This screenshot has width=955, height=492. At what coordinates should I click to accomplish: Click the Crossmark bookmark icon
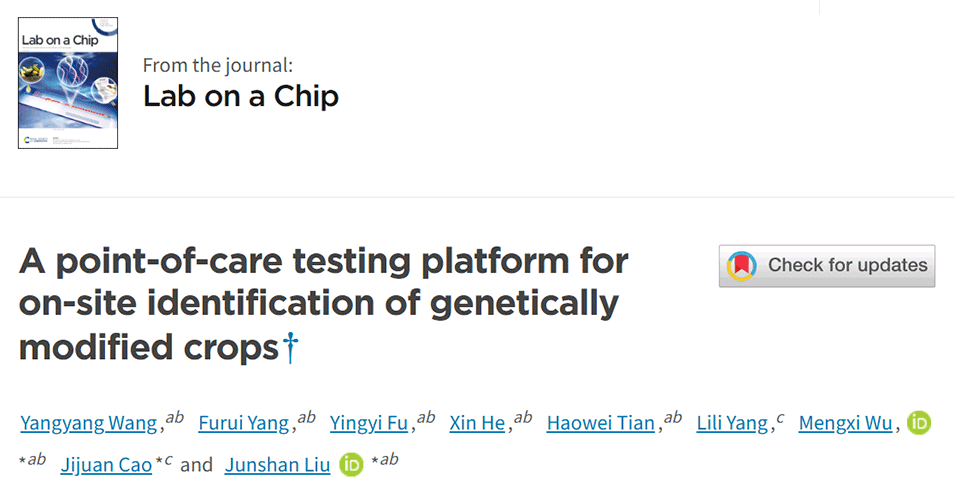(x=741, y=266)
